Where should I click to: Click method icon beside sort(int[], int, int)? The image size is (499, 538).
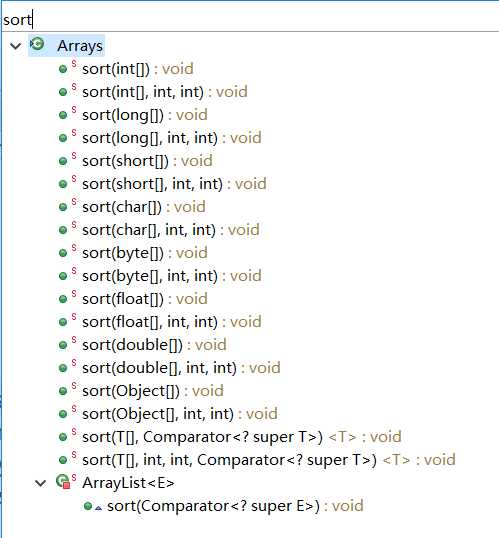tap(63, 93)
